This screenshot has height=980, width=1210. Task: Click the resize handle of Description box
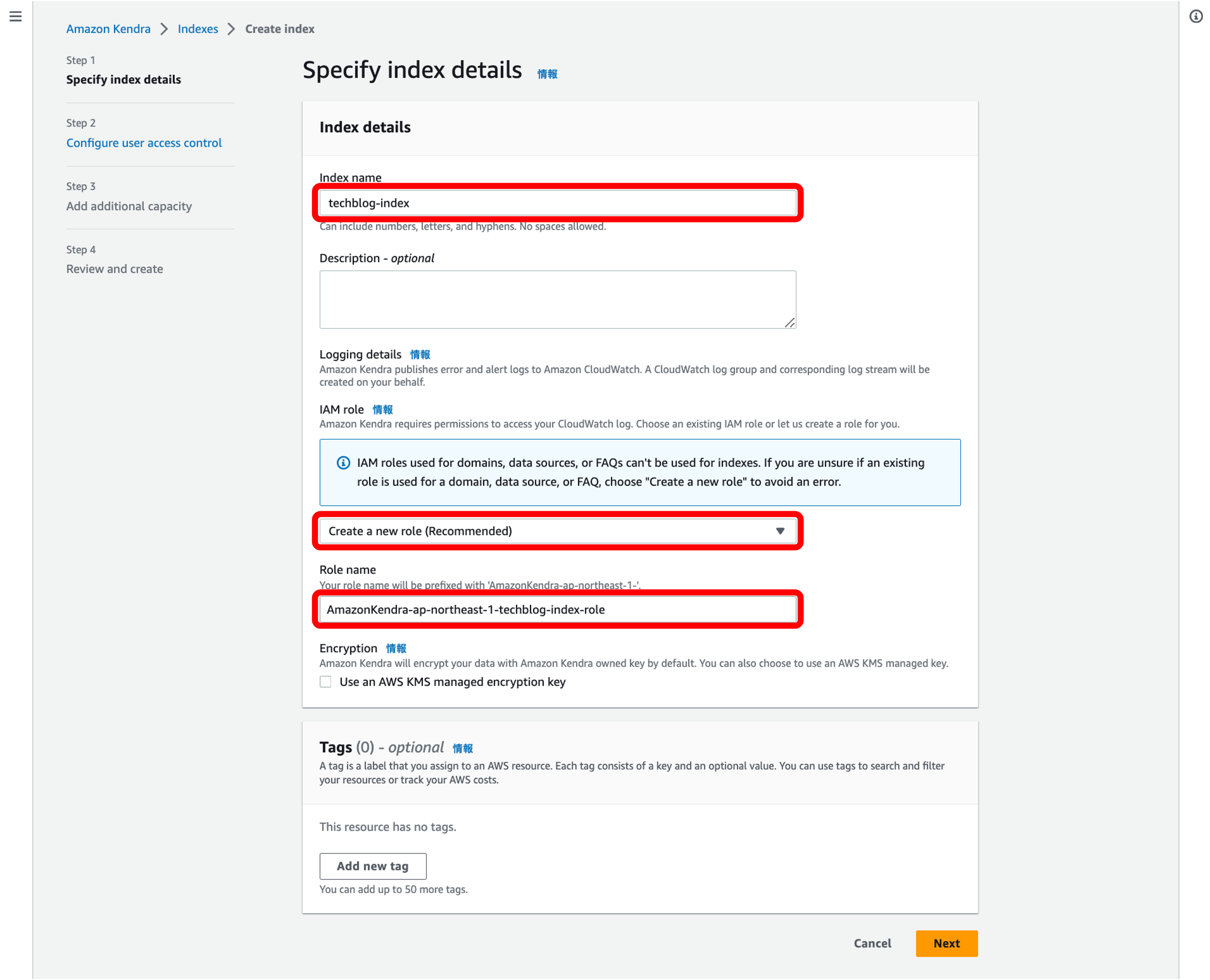coord(789,322)
